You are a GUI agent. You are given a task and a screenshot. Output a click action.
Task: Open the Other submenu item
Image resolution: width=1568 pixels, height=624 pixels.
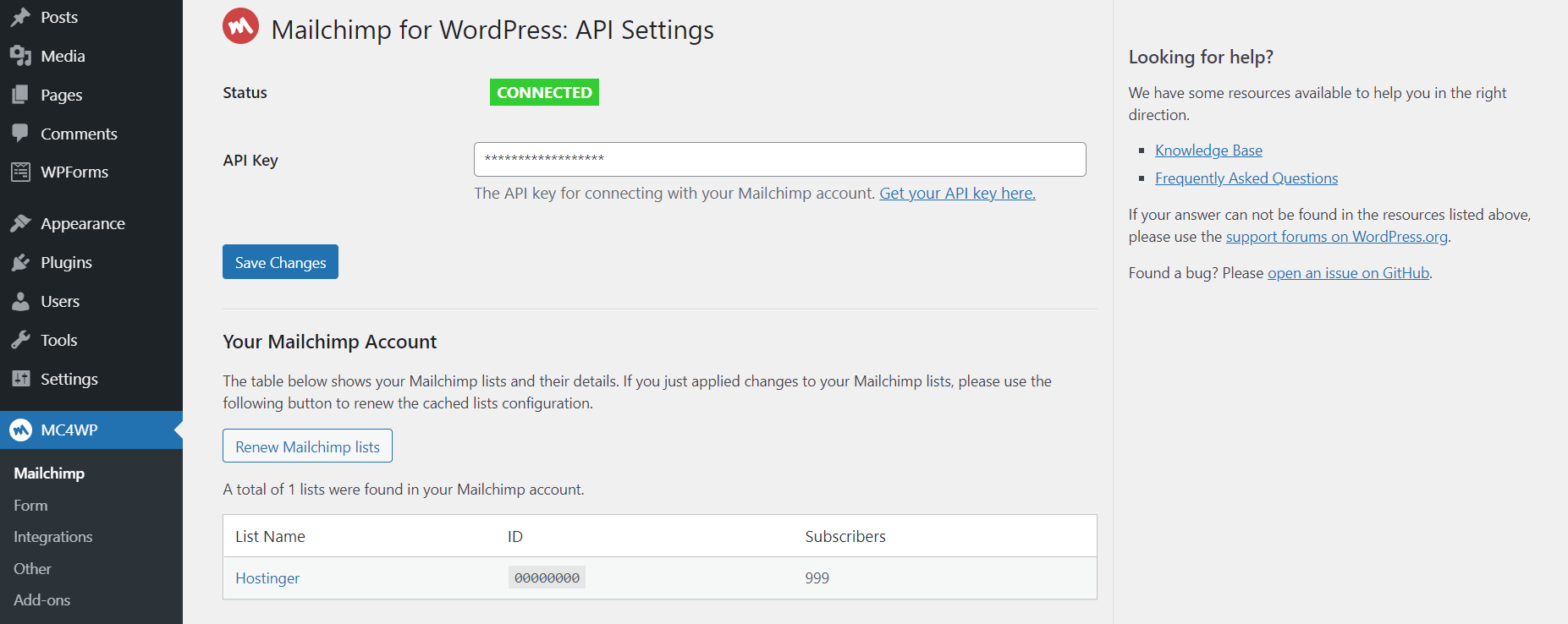pos(32,569)
